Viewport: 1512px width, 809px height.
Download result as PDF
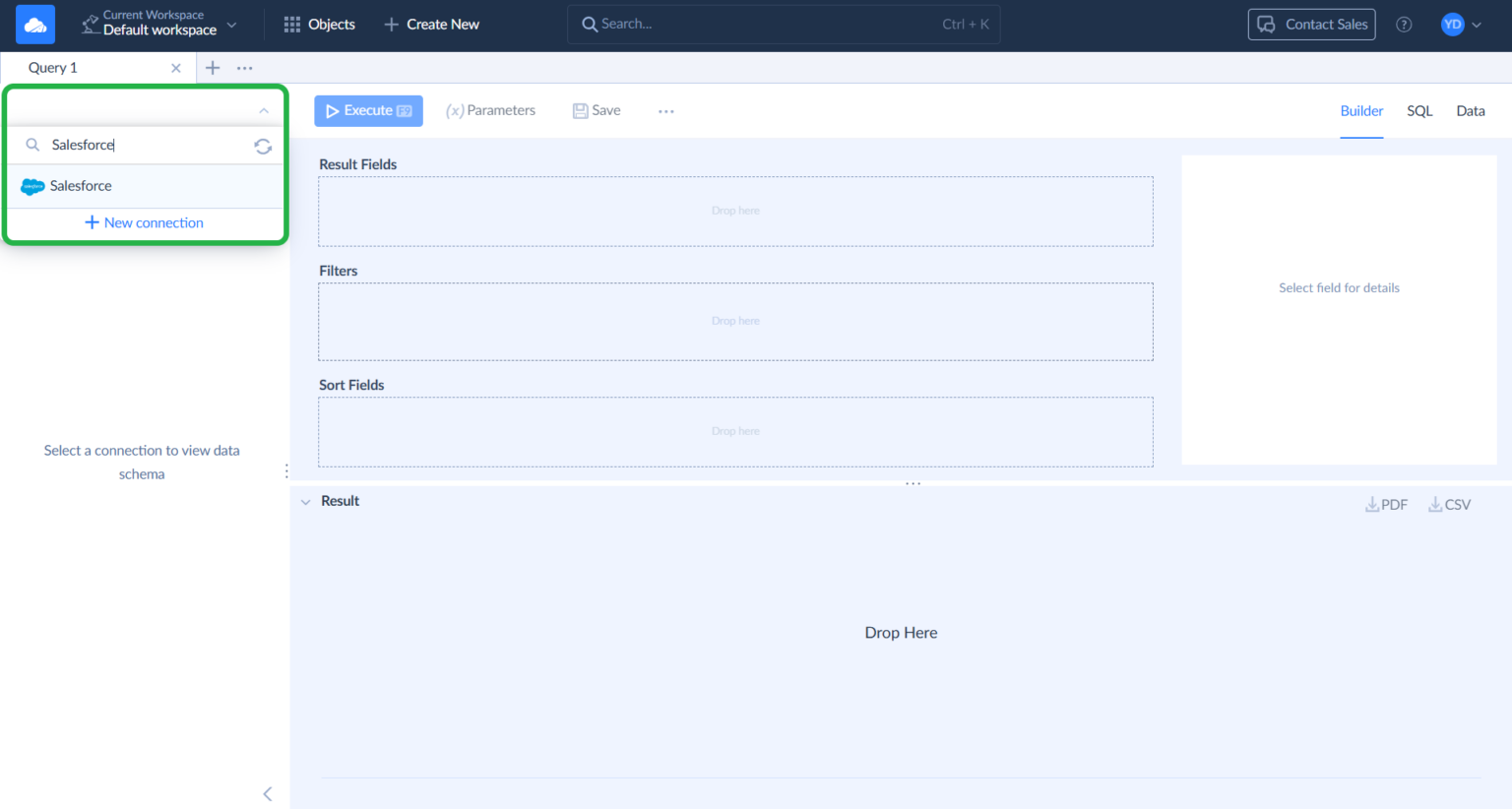(1386, 505)
